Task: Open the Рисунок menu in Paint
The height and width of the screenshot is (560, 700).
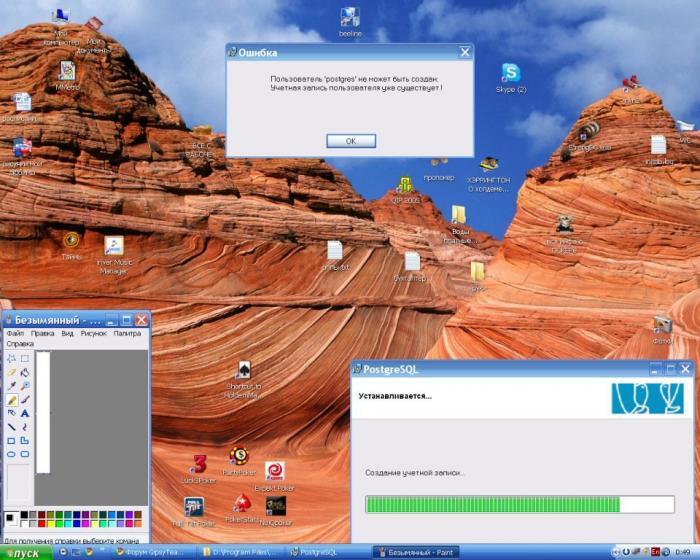Action: point(94,333)
